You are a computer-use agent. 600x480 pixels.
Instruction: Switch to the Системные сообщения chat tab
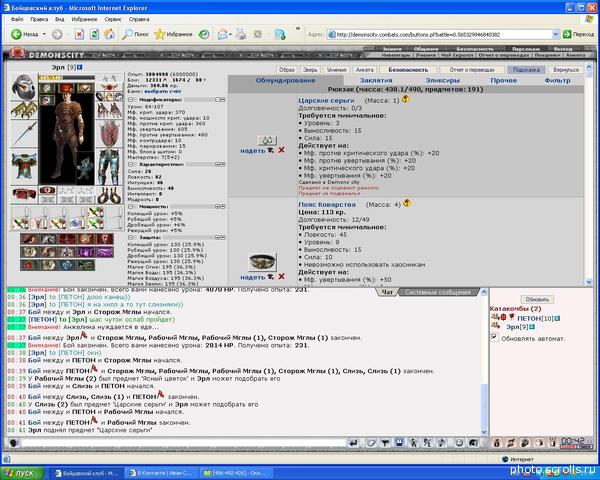tap(438, 292)
